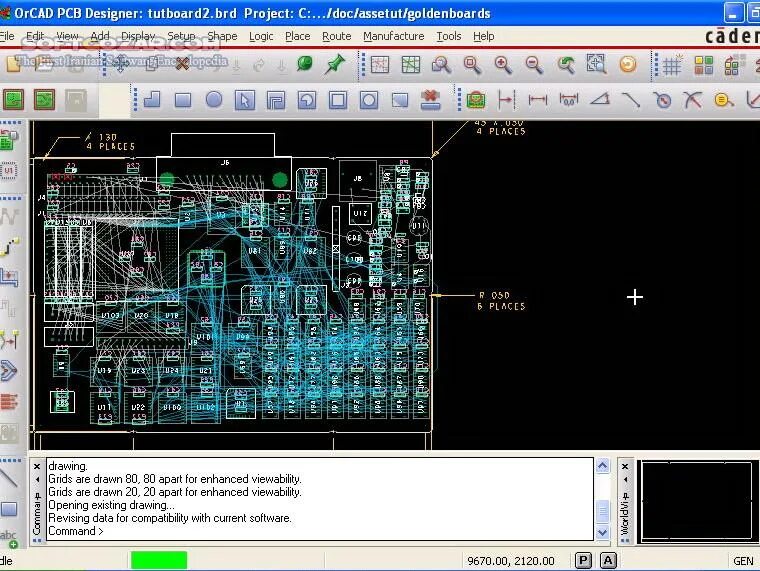The width and height of the screenshot is (760, 571).
Task: Click the Leader Line dimension icon
Action: 631,100
